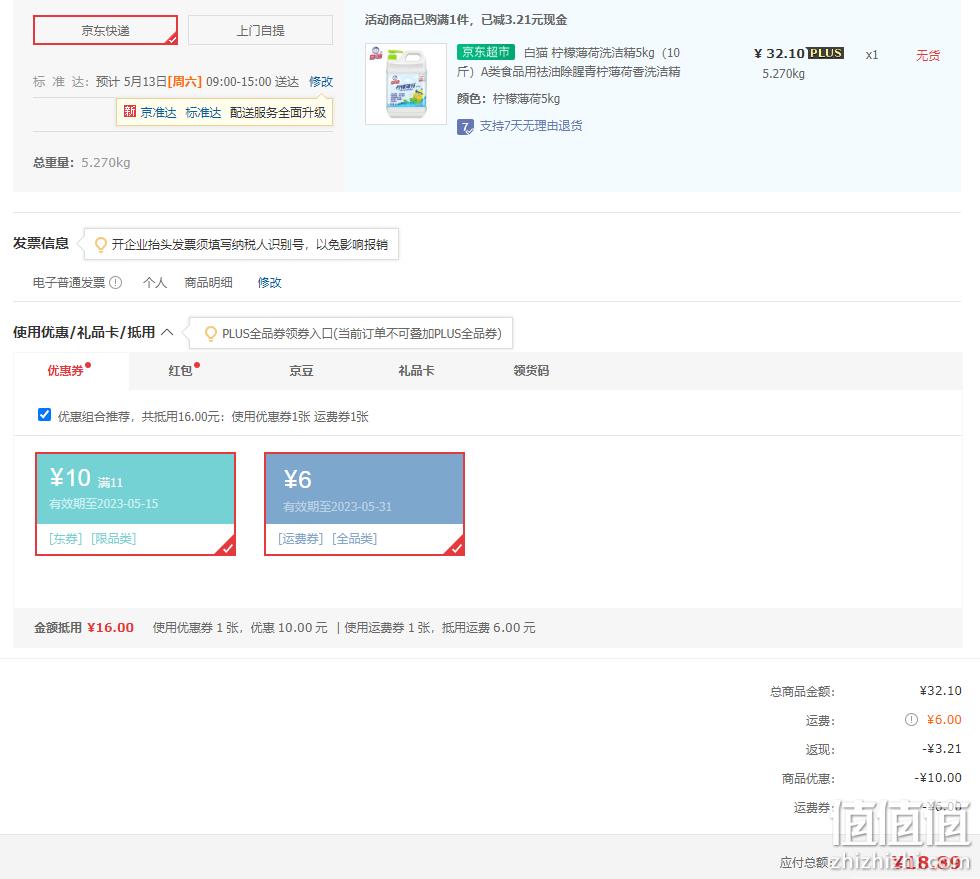Click lightbulb icon in PLUS全品券 tip
The image size is (980, 879).
pyautogui.click(x=211, y=334)
